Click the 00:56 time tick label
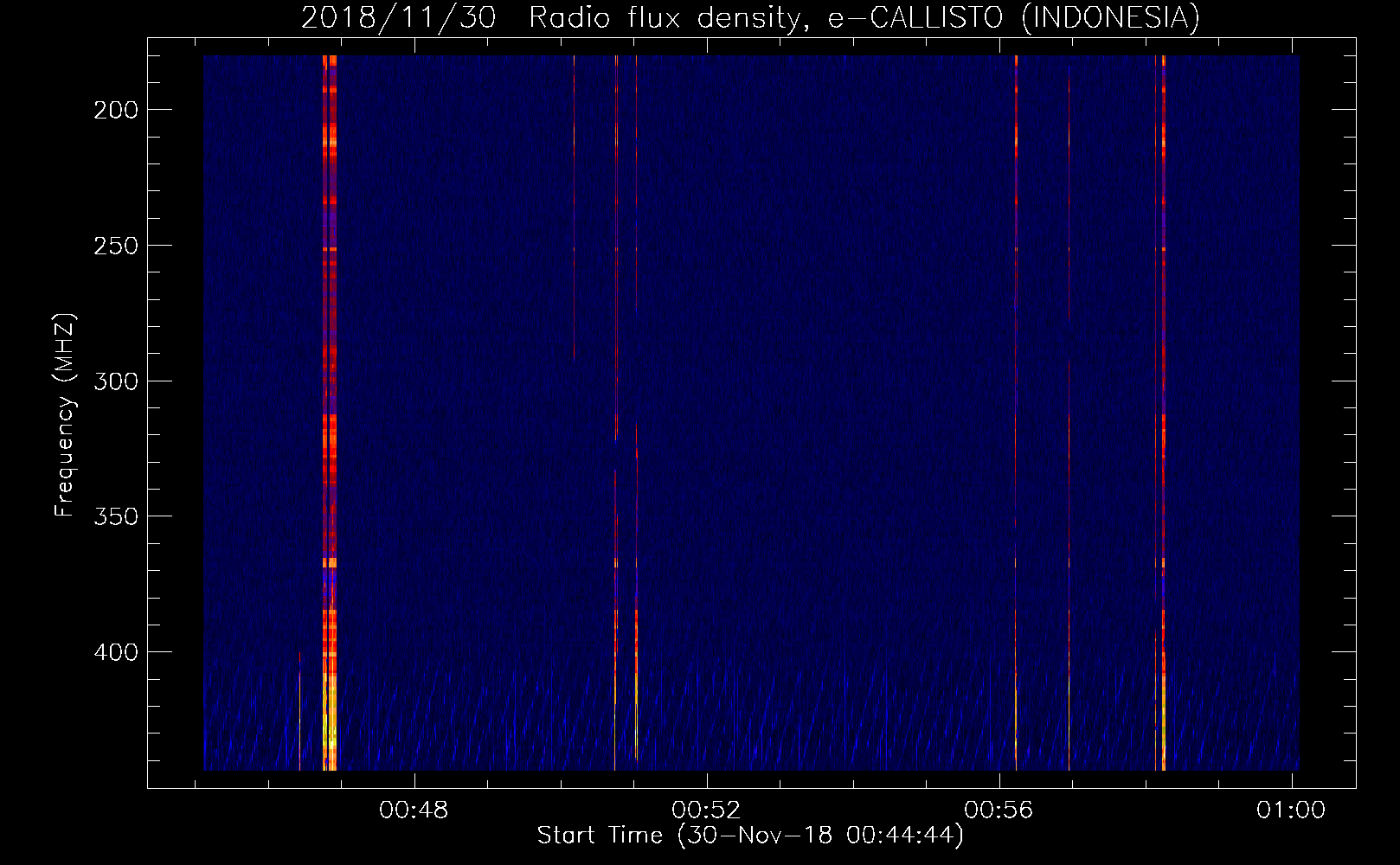The height and width of the screenshot is (865, 1400). click(999, 810)
